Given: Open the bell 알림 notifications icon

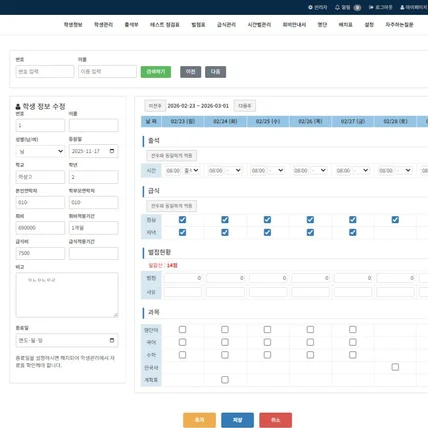Looking at the screenshot, I should [337, 7].
